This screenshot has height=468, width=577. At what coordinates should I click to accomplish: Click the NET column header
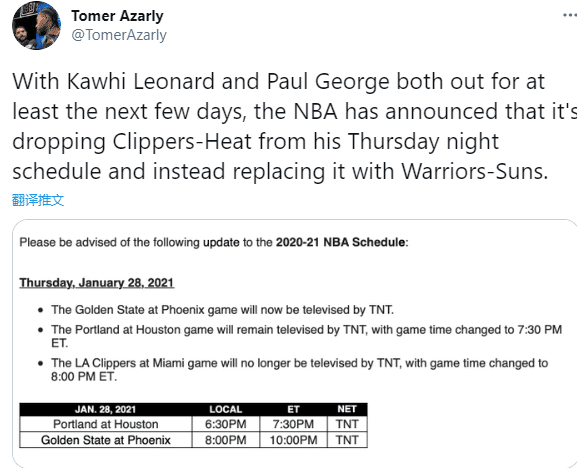click(x=347, y=410)
